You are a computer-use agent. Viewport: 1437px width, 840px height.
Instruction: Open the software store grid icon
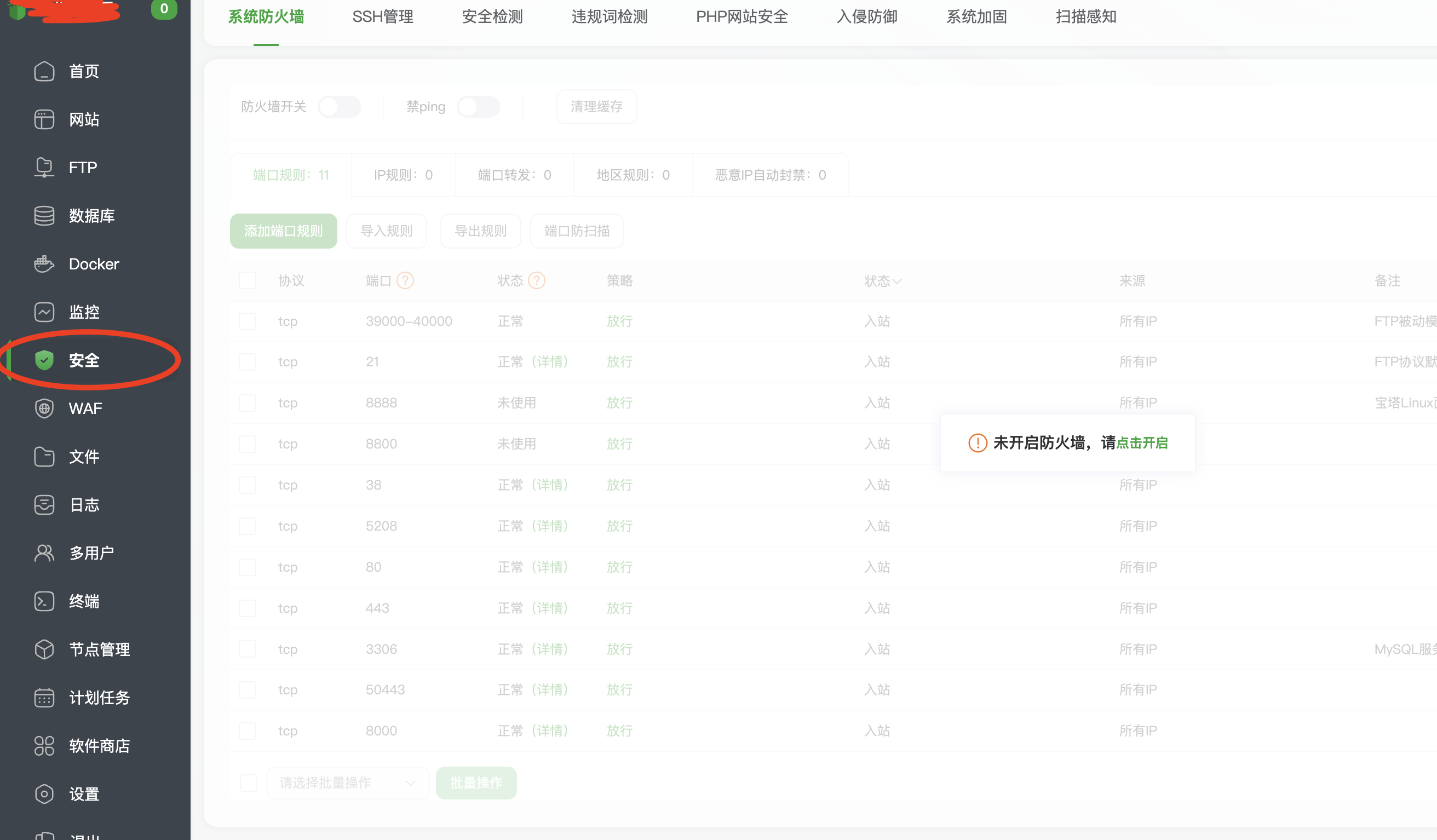(44, 746)
